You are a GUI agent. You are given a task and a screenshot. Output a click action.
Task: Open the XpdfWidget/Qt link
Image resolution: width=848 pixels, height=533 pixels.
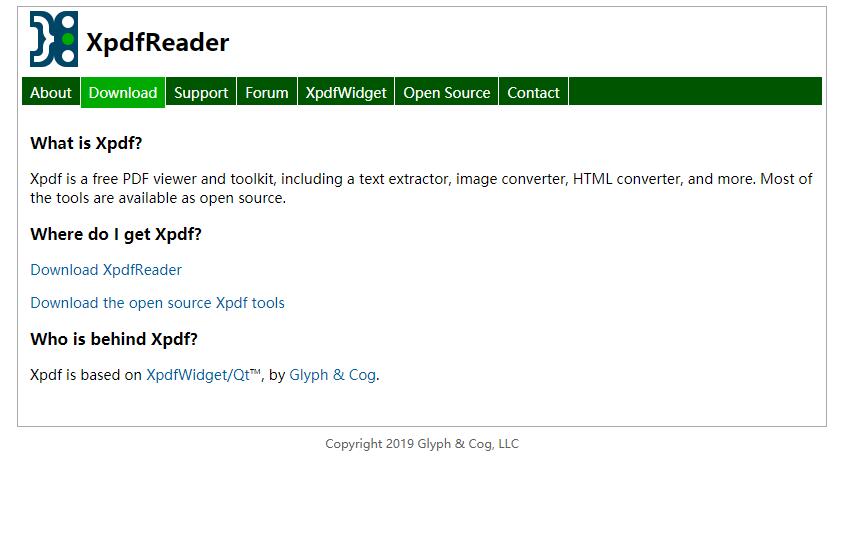[x=203, y=375]
